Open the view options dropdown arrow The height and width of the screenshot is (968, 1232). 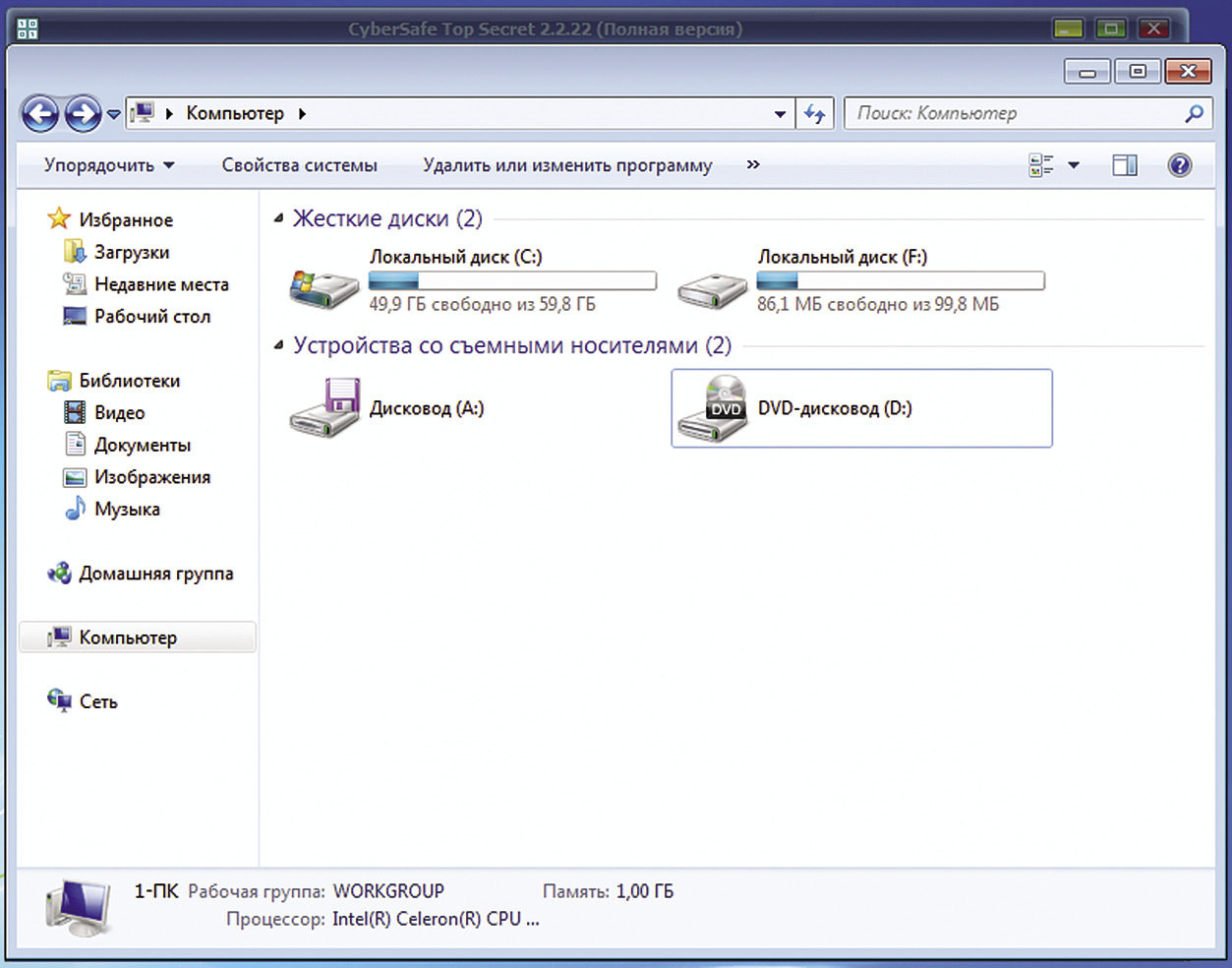point(1074,165)
